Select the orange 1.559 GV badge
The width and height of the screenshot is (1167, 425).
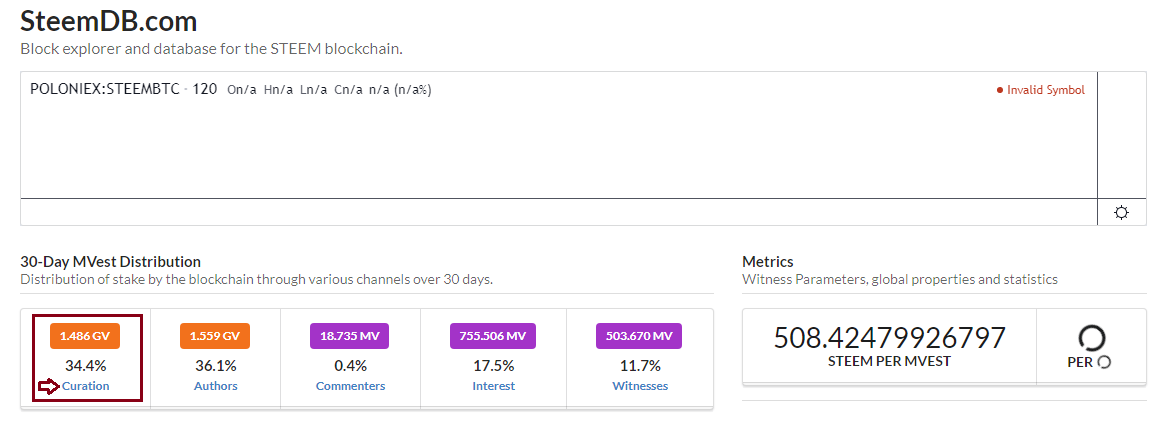coord(215,336)
